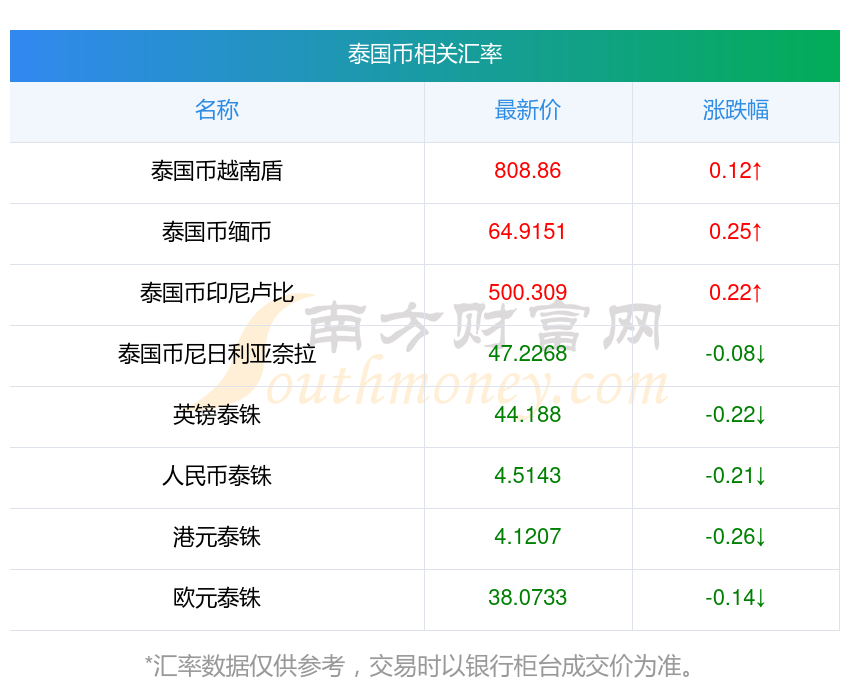
Task: Click the 名称 column header
Action: [x=217, y=110]
